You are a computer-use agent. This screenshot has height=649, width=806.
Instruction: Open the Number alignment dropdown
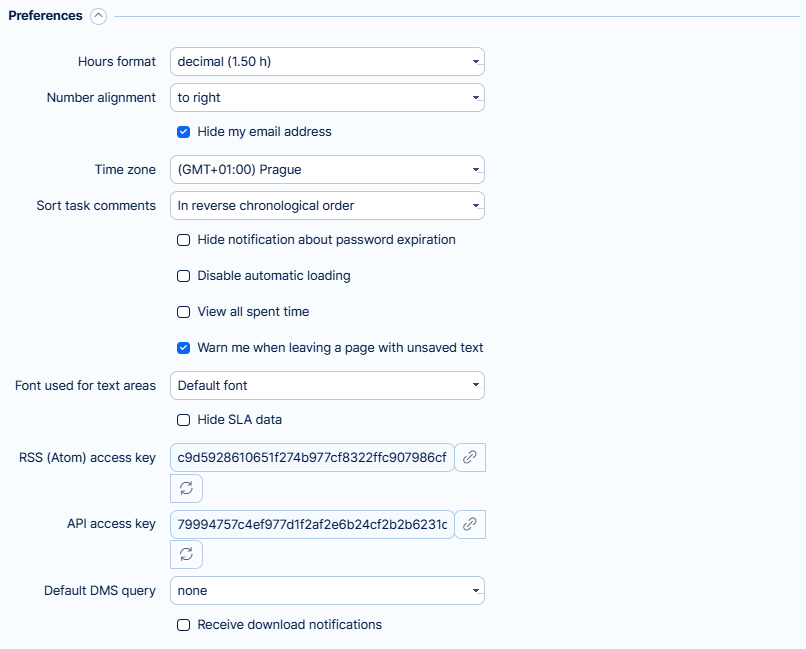click(x=327, y=98)
